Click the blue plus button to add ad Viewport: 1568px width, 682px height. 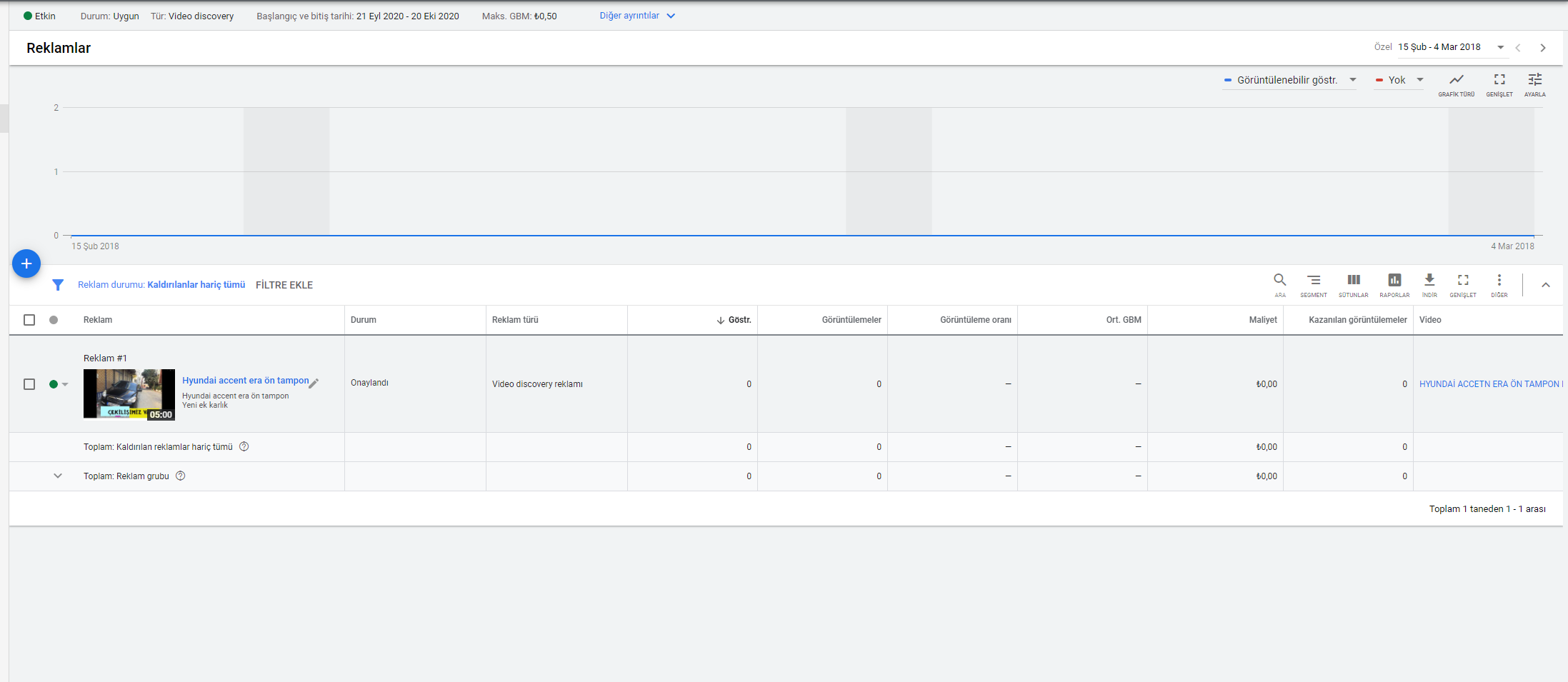[x=26, y=264]
